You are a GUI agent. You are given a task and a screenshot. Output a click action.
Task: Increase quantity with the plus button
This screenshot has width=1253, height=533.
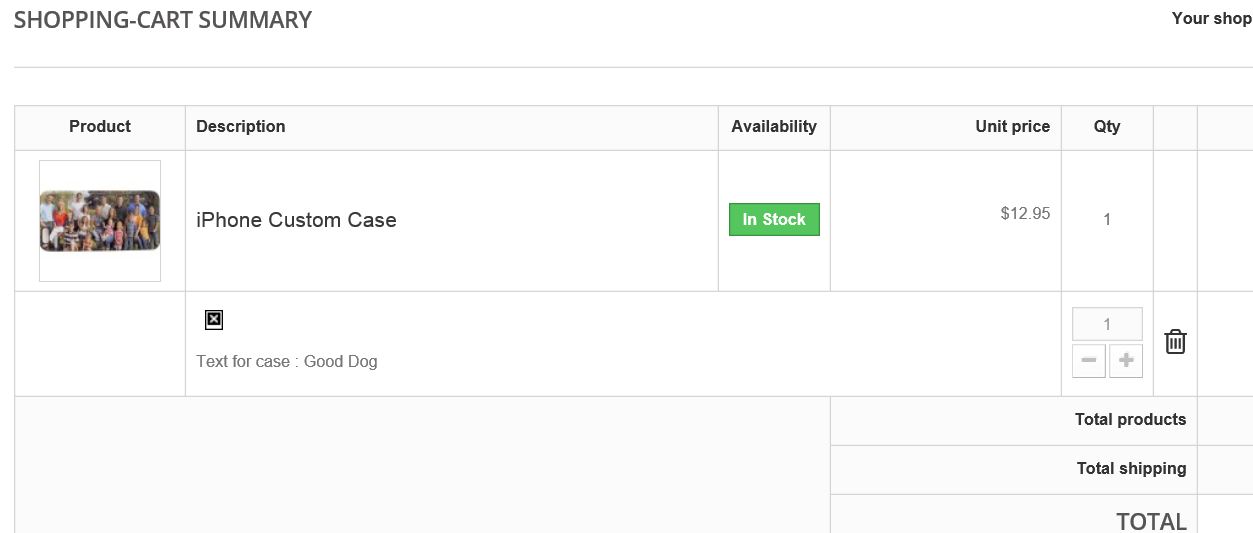tap(1126, 361)
